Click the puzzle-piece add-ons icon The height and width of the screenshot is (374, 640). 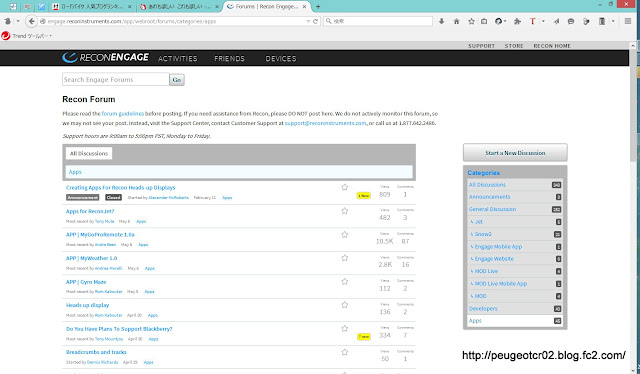click(x=518, y=21)
